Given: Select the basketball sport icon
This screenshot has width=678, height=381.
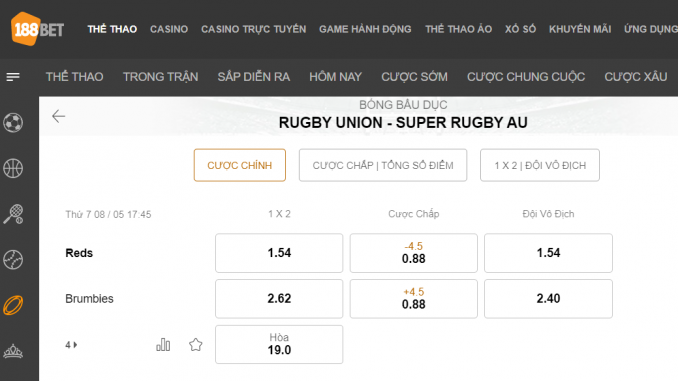Looking at the screenshot, I should click(x=13, y=168).
